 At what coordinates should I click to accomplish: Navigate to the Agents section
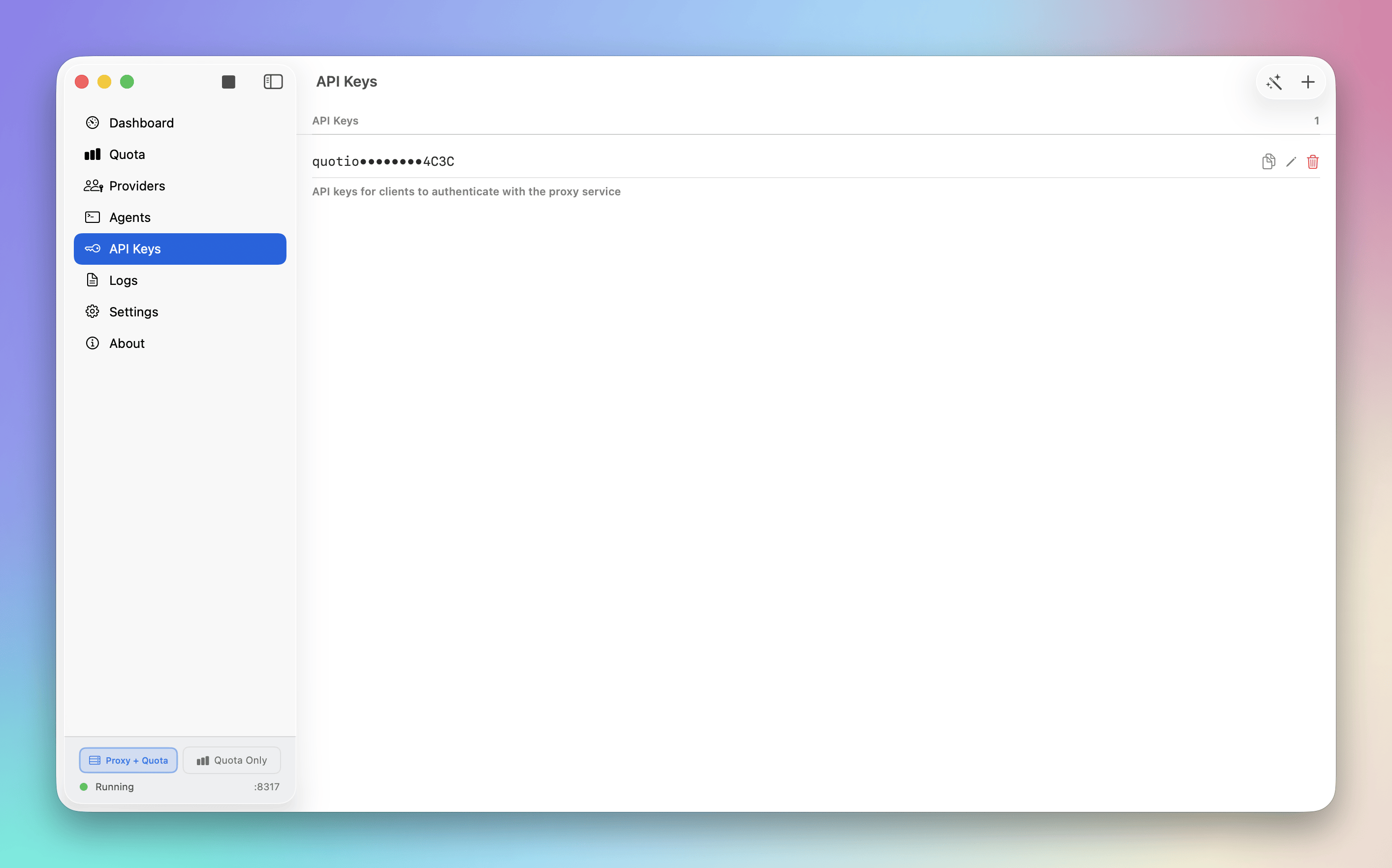click(130, 217)
